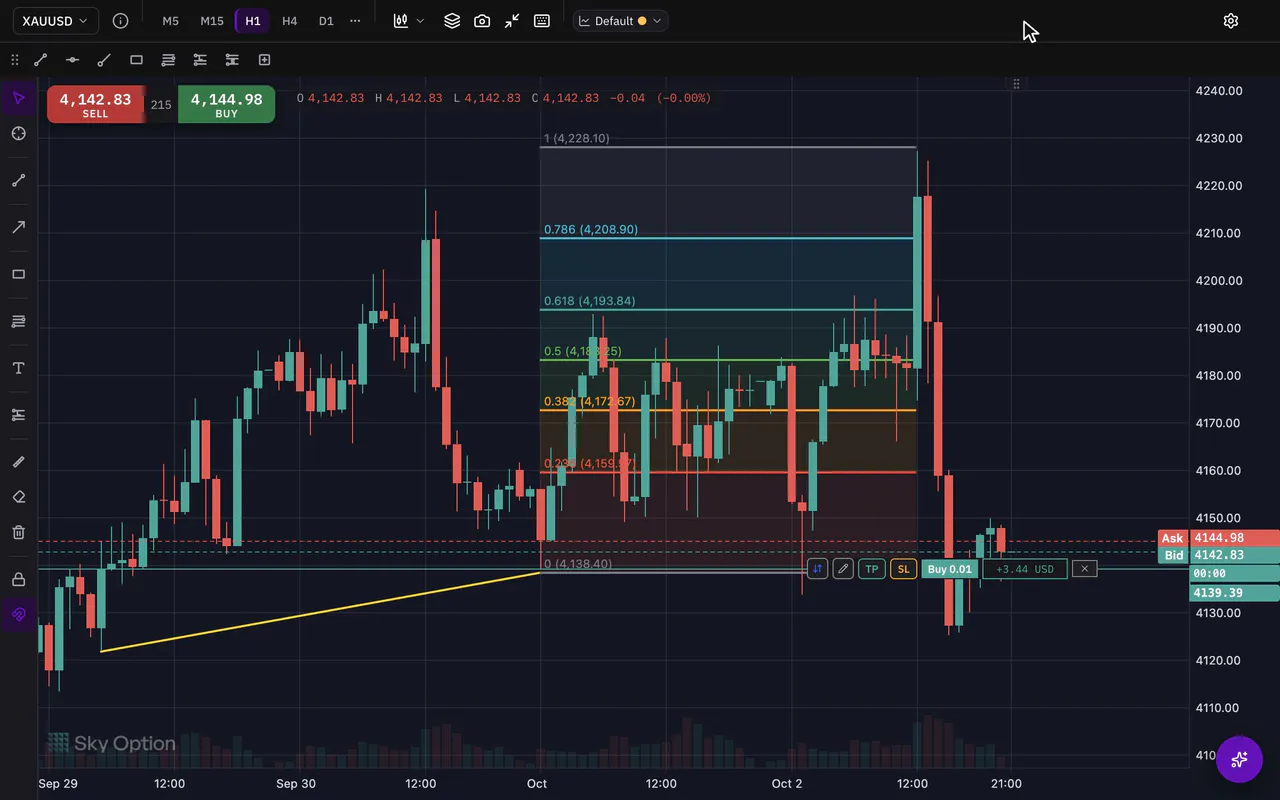This screenshot has width=1280, height=800.
Task: Open keyboard shortcuts icon
Action: [542, 20]
